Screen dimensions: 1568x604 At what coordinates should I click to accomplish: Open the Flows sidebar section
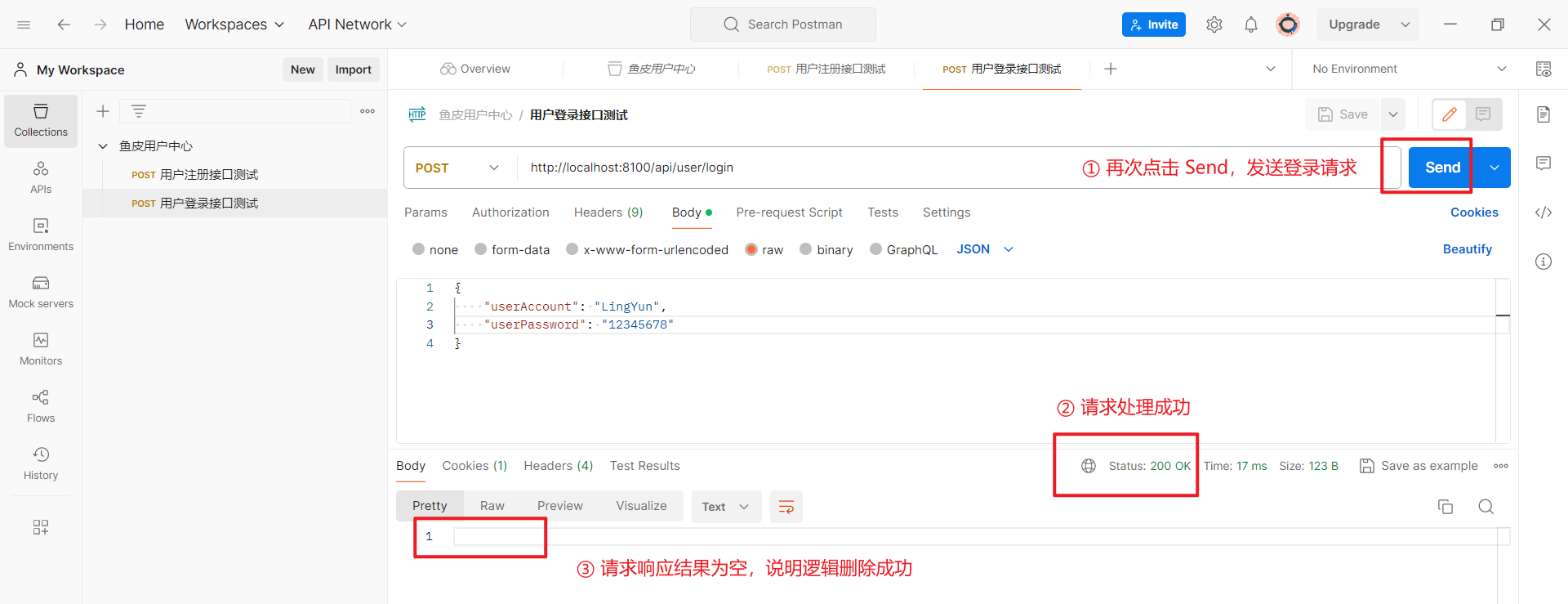click(41, 406)
